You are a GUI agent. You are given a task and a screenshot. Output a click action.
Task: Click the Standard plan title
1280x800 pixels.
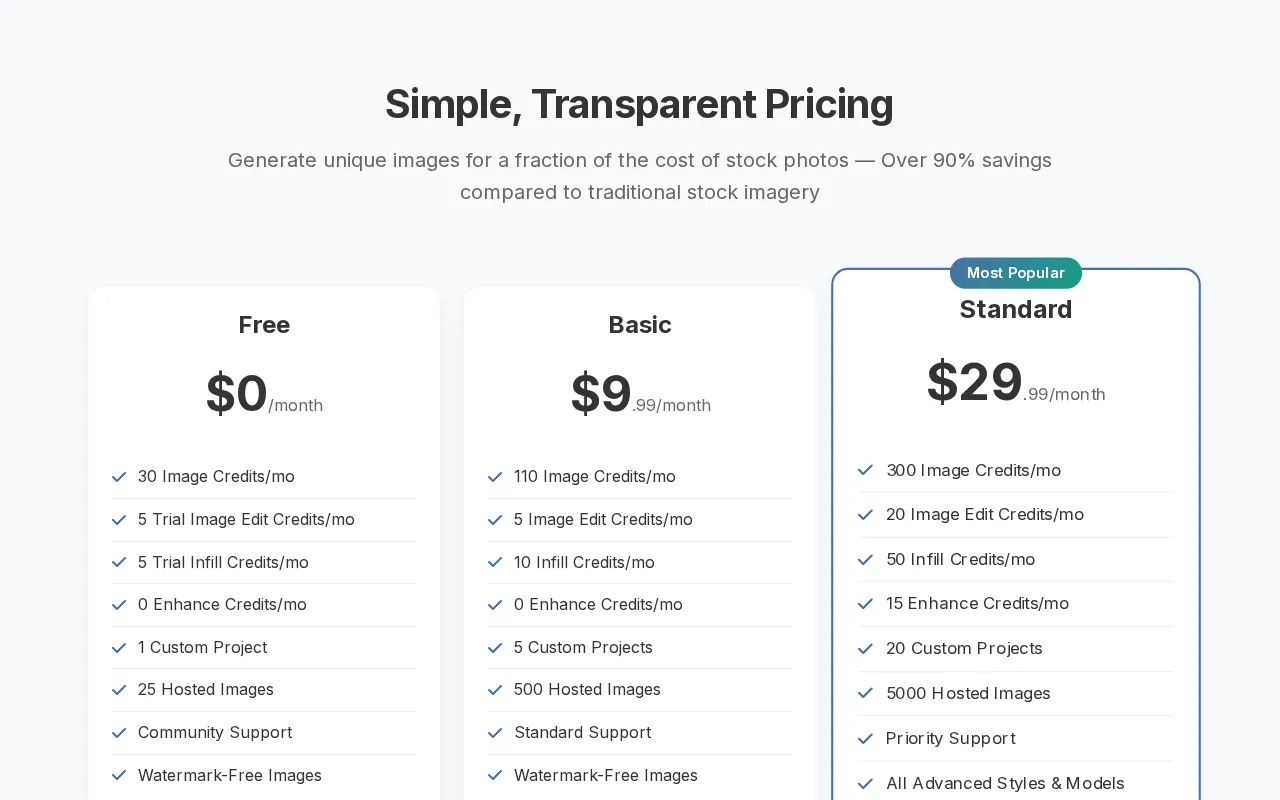(1016, 309)
